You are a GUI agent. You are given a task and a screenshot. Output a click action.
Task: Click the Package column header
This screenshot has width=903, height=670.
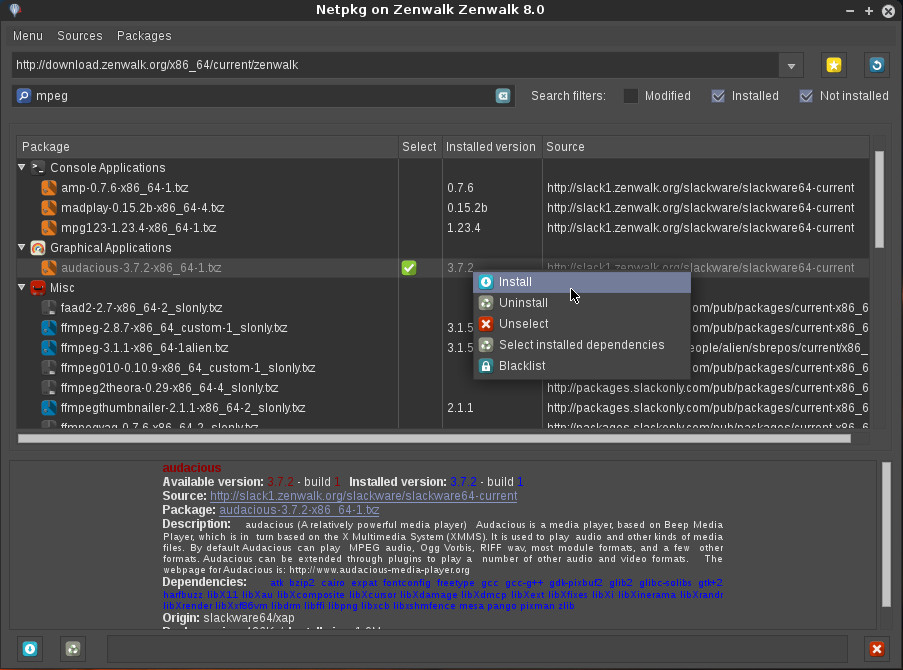click(x=207, y=147)
